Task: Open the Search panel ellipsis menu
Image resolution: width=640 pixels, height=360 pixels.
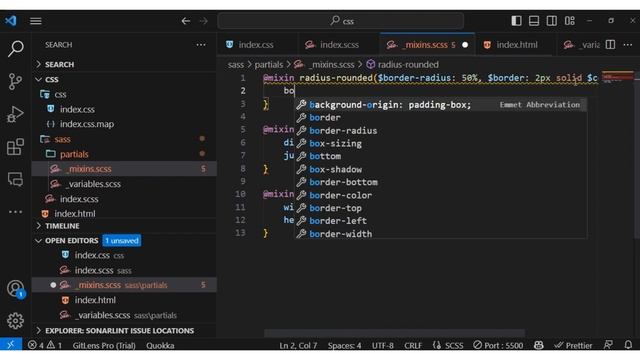Action: (201, 44)
